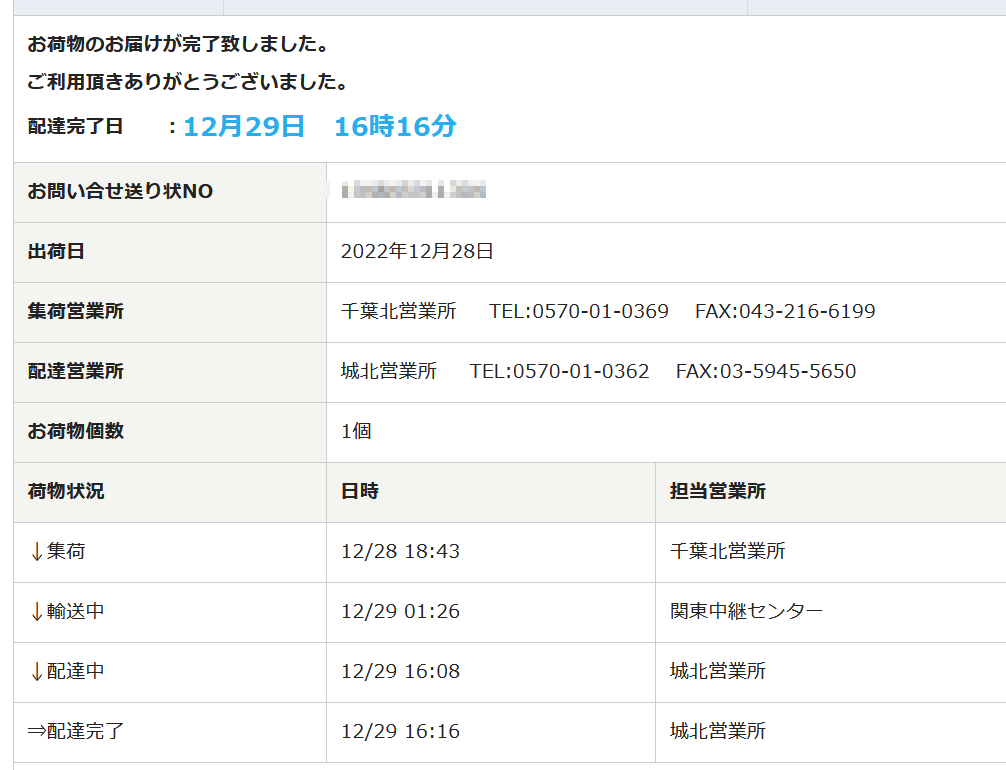The image size is (1006, 770).
Task: Click the delivery office FAX:03-5945-5650
Action: point(766,372)
